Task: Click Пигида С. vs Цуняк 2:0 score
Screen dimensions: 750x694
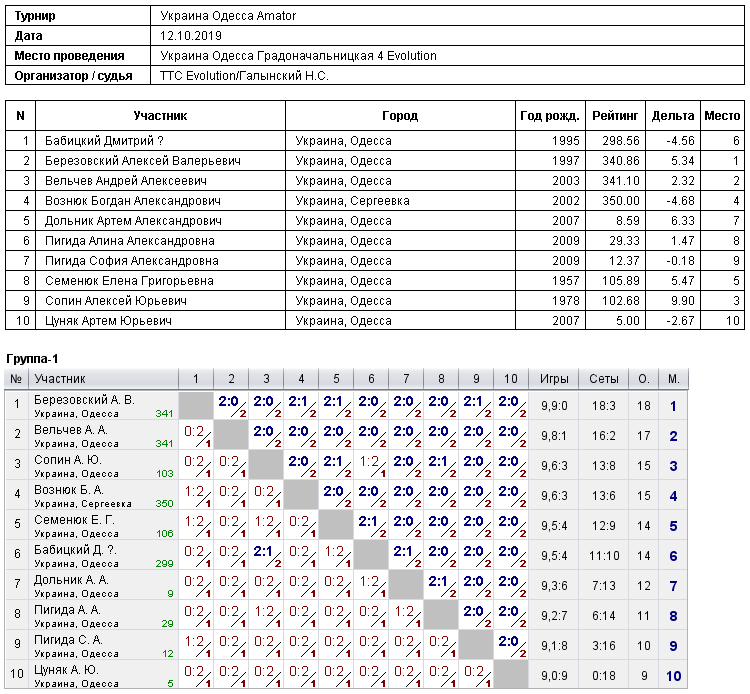Action: pos(511,646)
